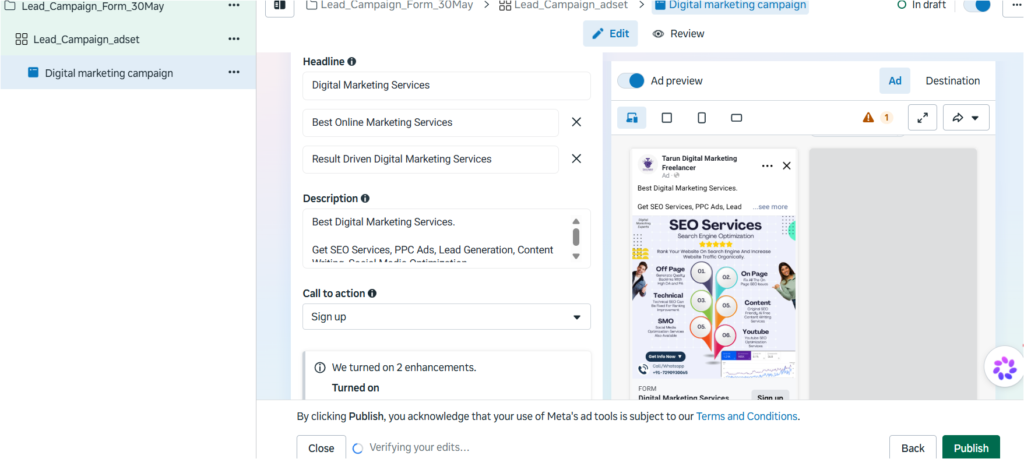Screen dimensions: 1024x459
Task: Show Call to action info tooltip icon
Action: (372, 293)
